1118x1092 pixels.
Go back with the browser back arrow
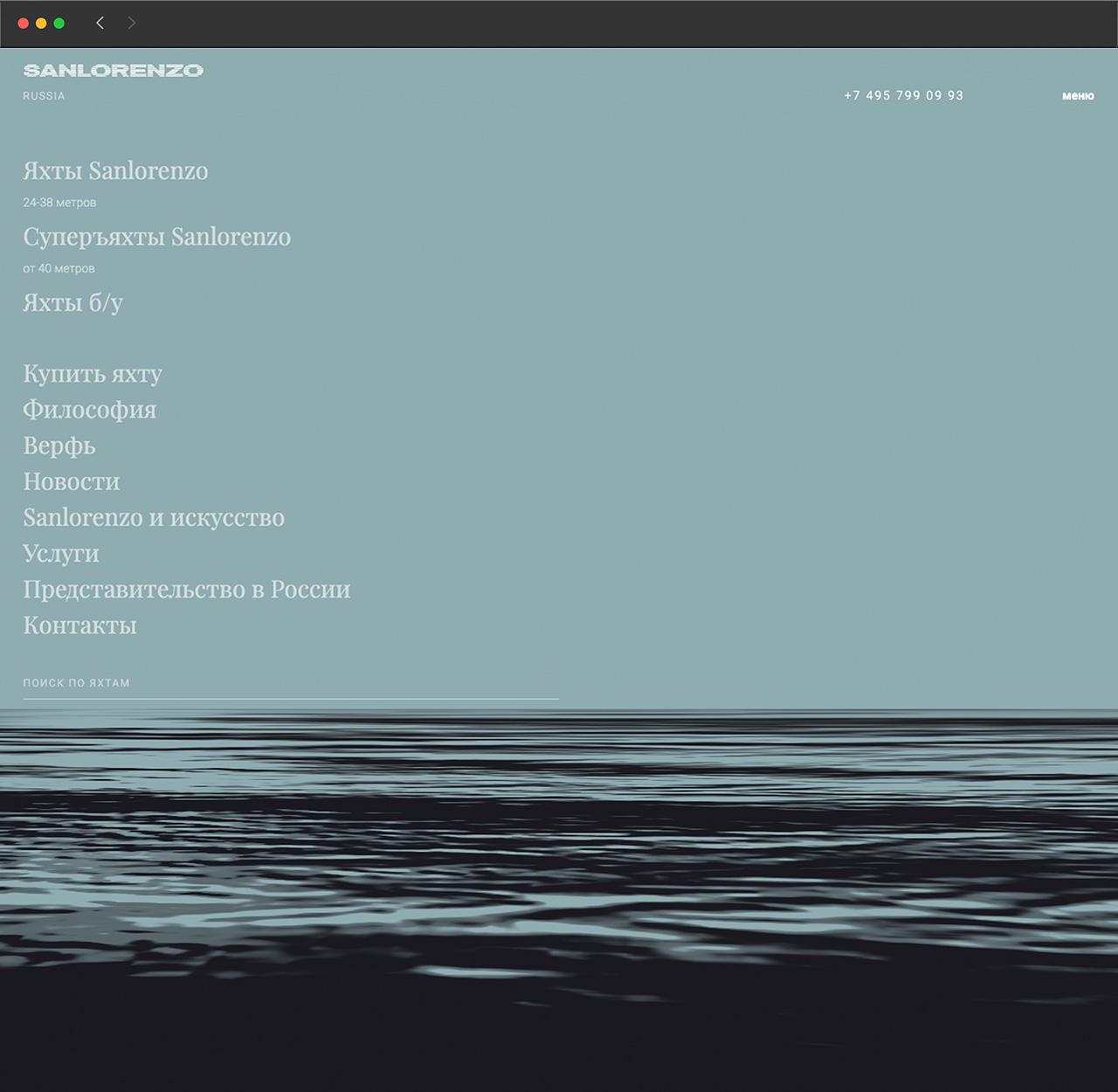[100, 23]
